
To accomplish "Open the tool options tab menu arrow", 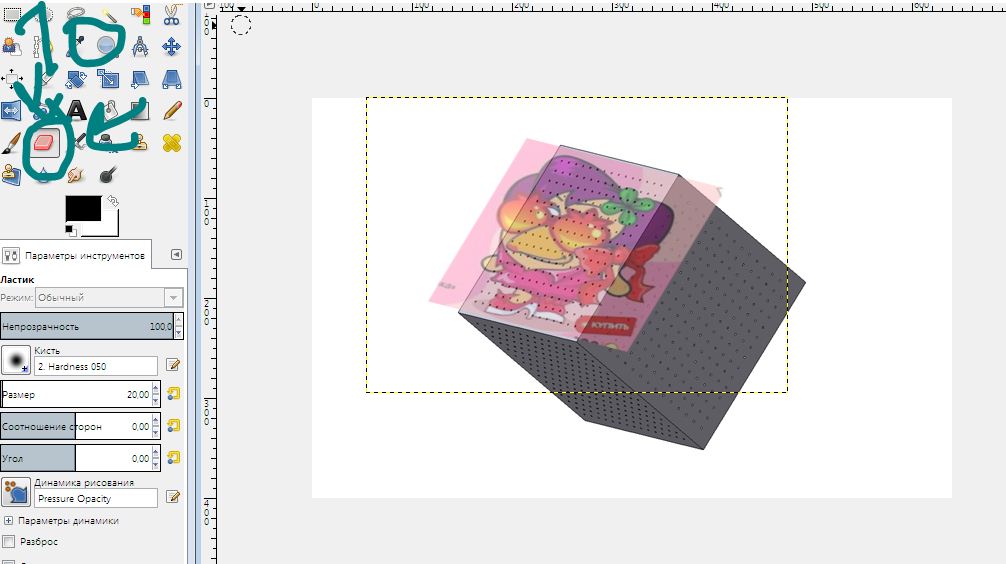I will click(x=176, y=255).
